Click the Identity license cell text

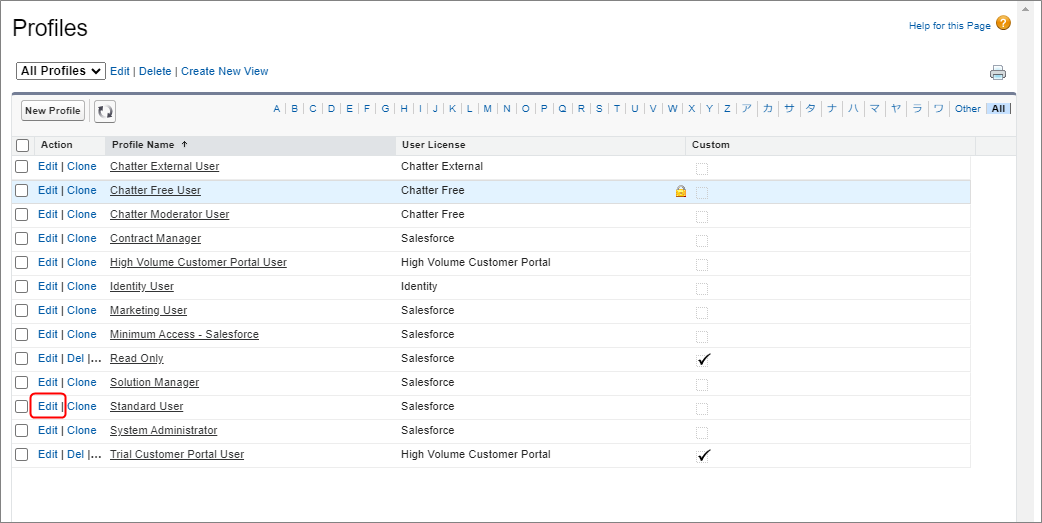point(419,286)
